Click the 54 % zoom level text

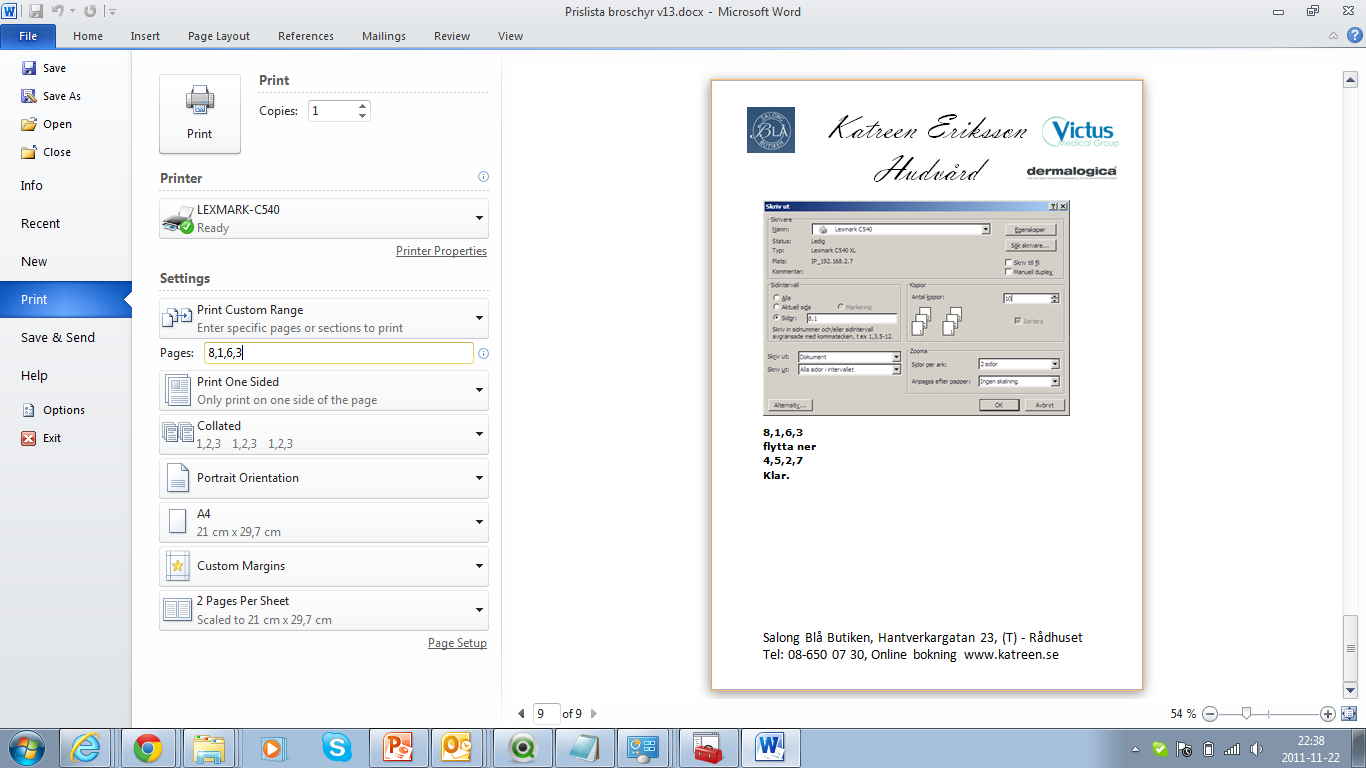pyautogui.click(x=1183, y=714)
